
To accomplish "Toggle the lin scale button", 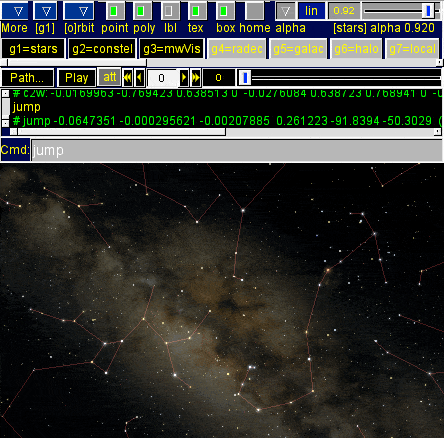I will [311, 11].
